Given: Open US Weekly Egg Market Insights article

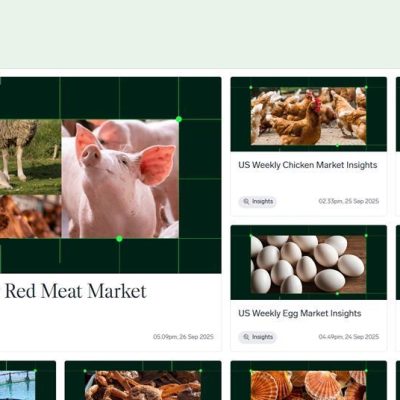Looking at the screenshot, I should pos(299,313).
